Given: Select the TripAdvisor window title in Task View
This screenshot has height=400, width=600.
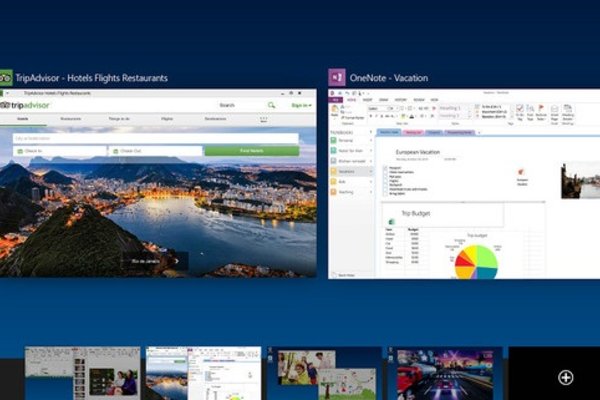Looking at the screenshot, I should (91, 78).
